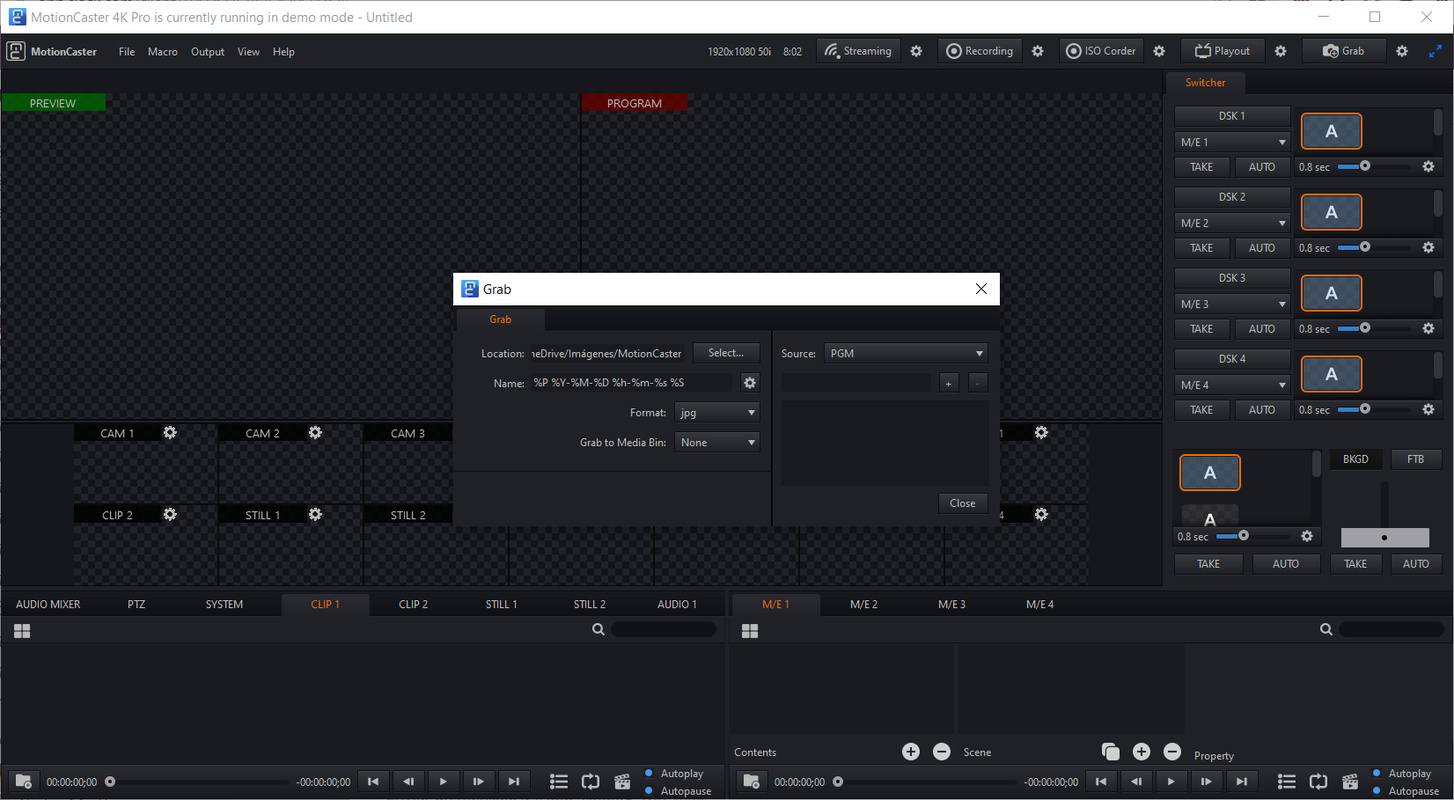1454x800 pixels.
Task: Click DSK 2 AUTO button
Action: 1262,248
